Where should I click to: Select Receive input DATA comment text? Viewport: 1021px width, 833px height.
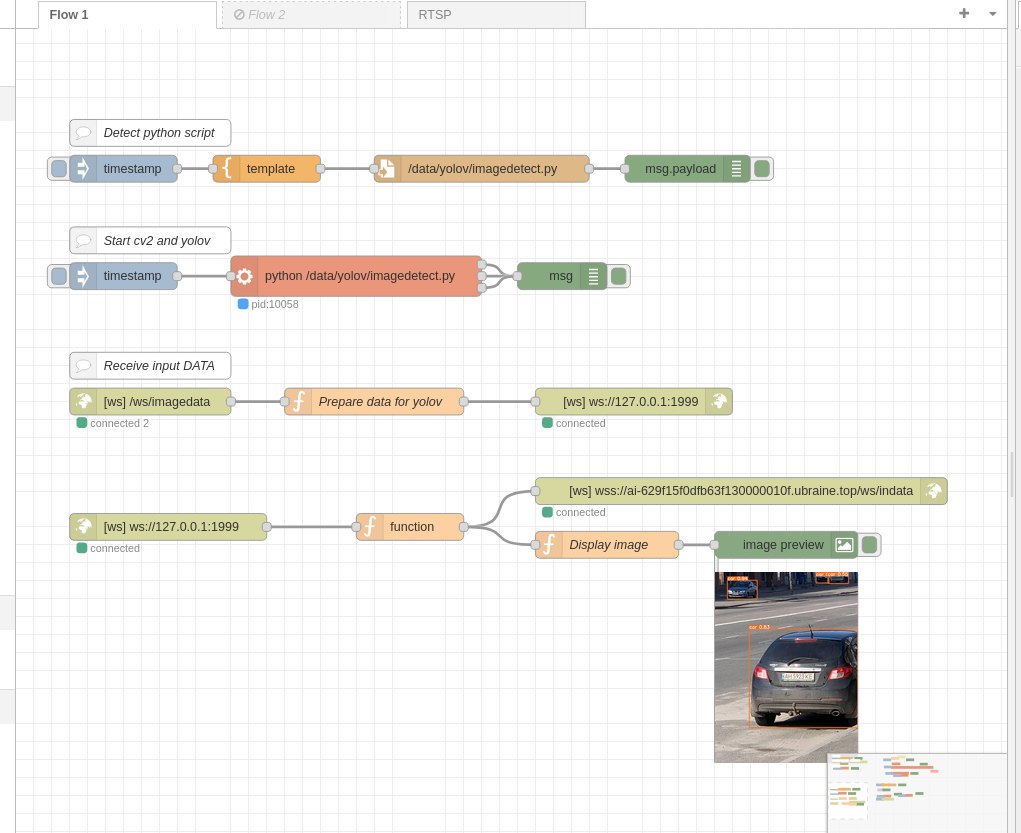[x=159, y=365]
